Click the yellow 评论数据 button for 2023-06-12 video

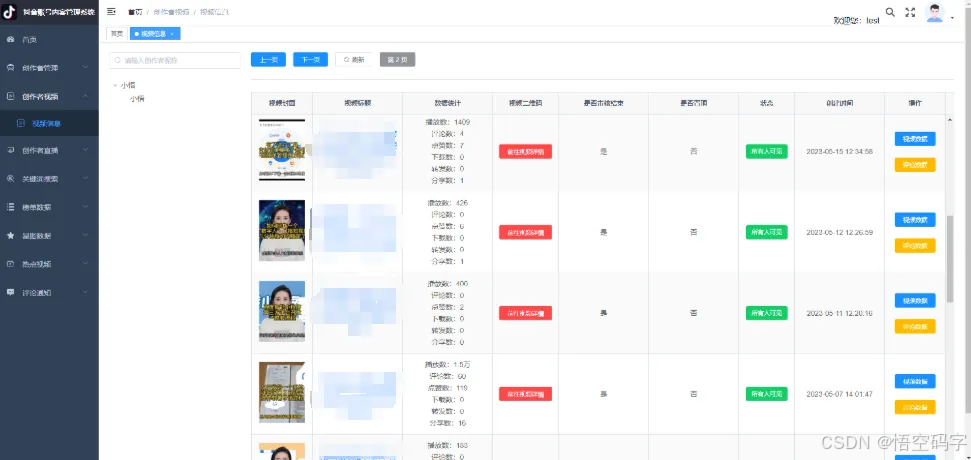[x=915, y=246]
